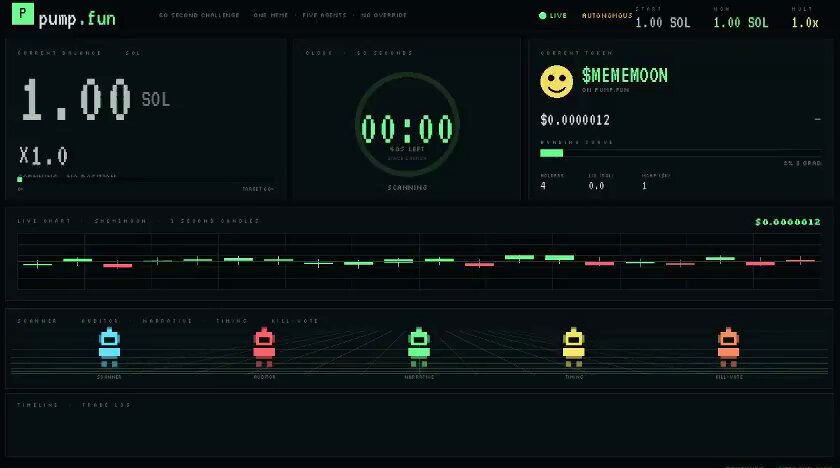Click the 00:00 timer readout
This screenshot has height=468, width=840.
[x=407, y=129]
